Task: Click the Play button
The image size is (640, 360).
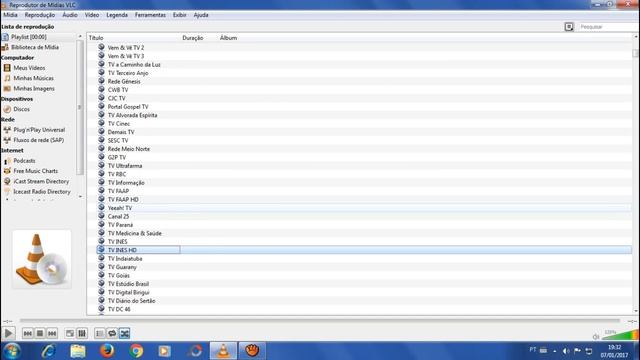Action: click(x=8, y=333)
